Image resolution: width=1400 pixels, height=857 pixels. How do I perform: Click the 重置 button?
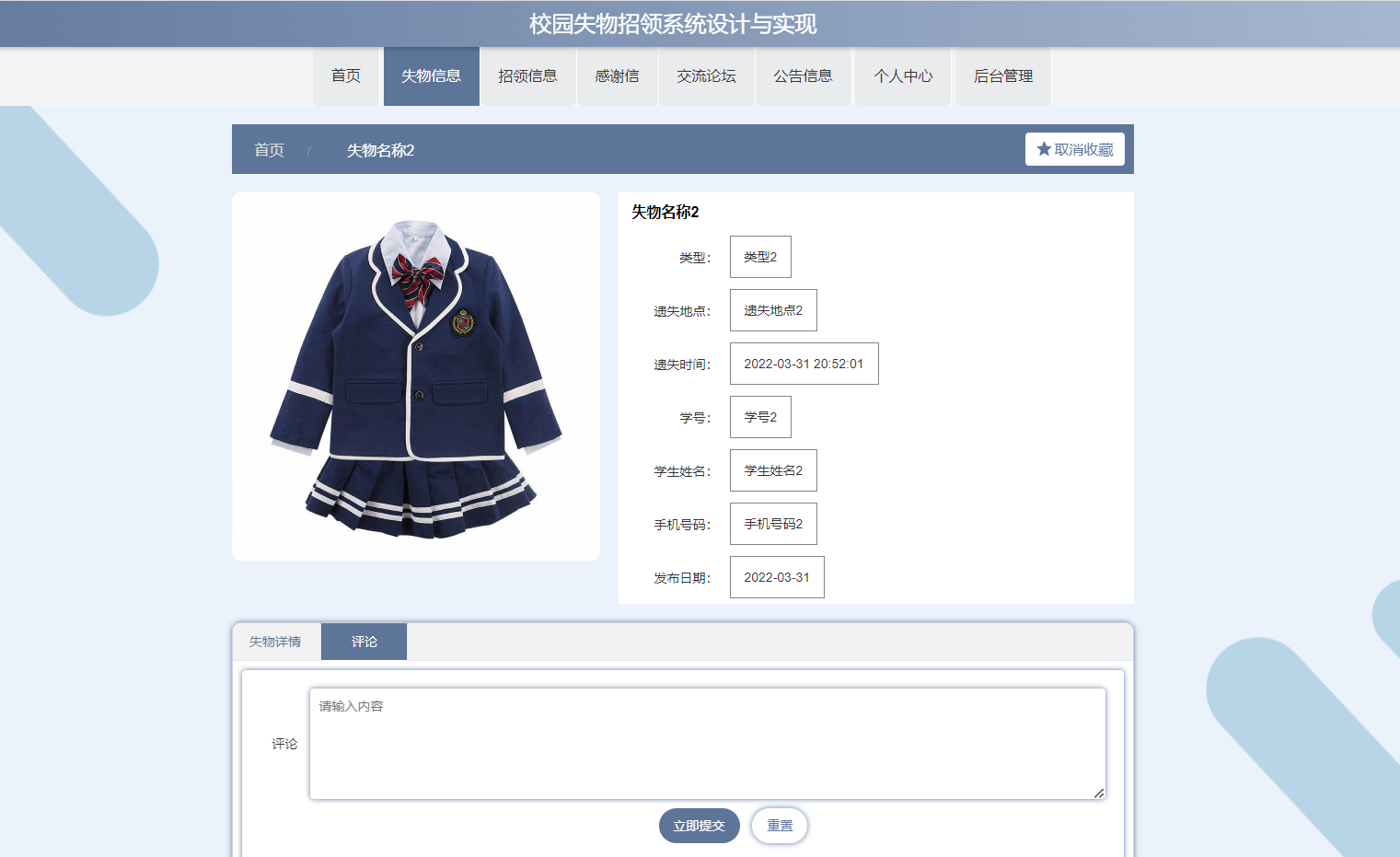780,826
